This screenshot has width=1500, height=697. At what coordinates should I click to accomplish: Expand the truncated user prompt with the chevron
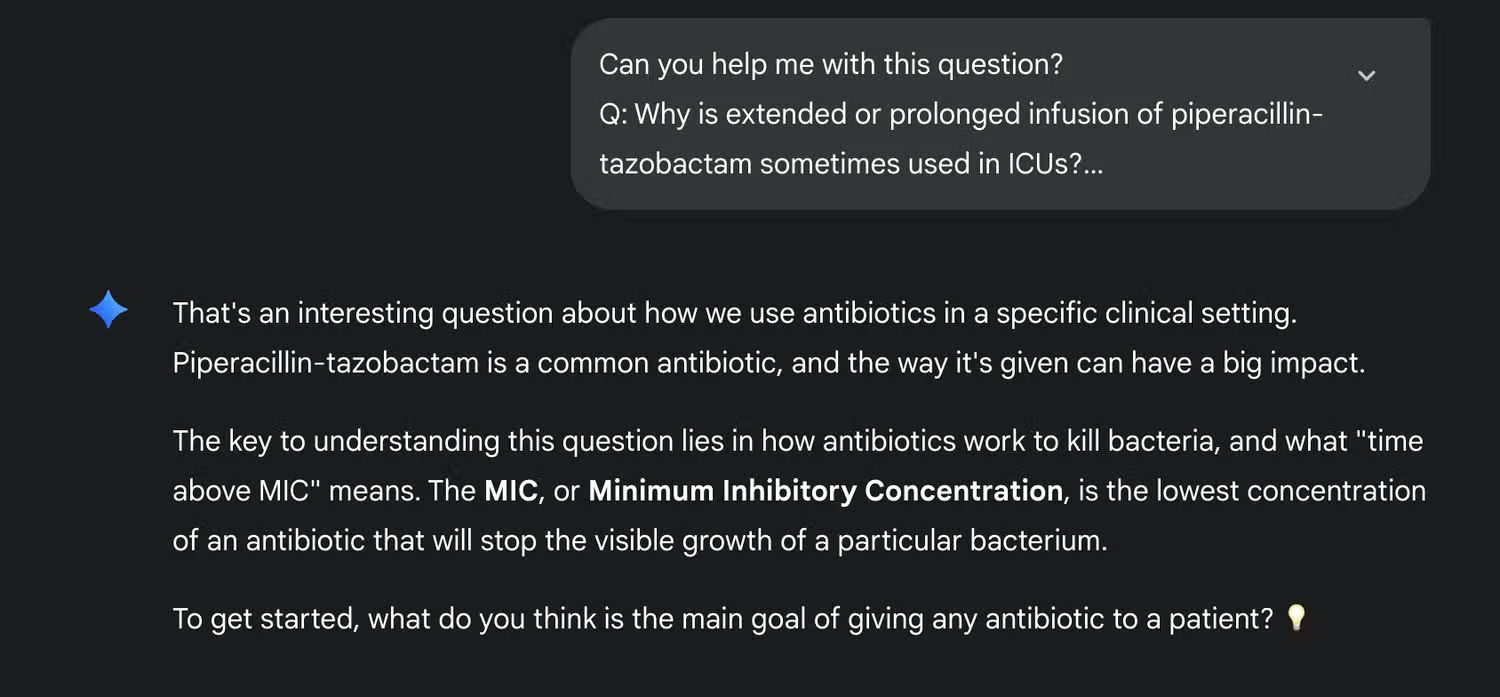coord(1366,76)
